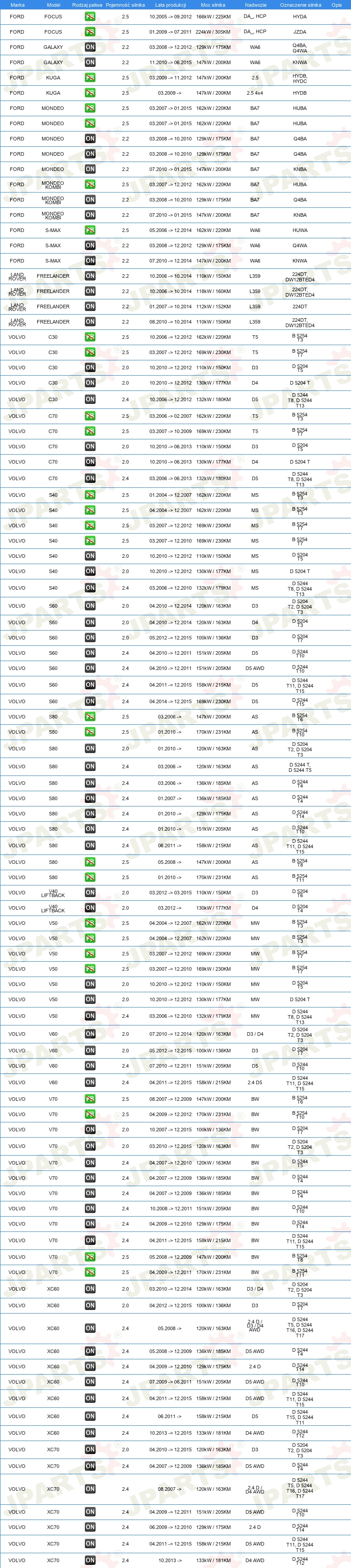Click ON icon in V40 Liftback D3 row
Image resolution: width=351 pixels, height=1568 pixels.
tap(90, 892)
